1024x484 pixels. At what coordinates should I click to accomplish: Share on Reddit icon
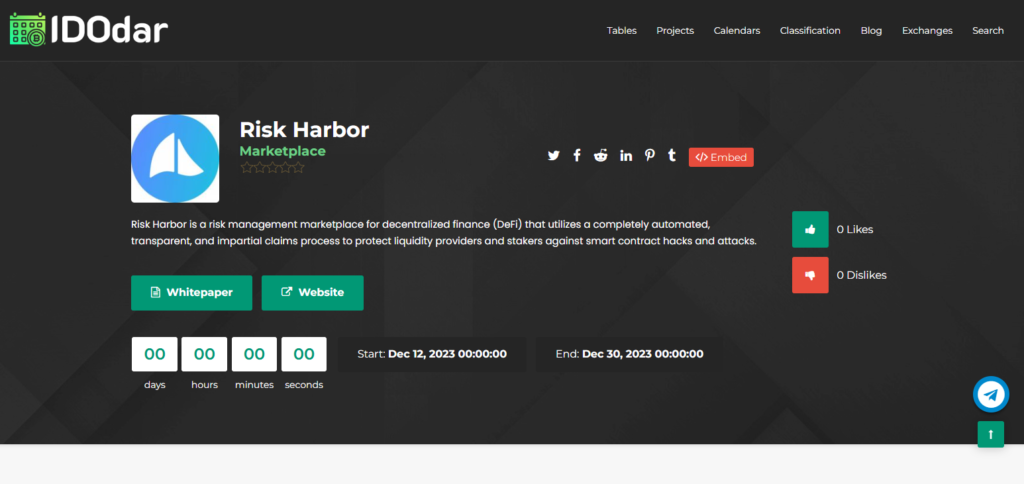pyautogui.click(x=601, y=155)
